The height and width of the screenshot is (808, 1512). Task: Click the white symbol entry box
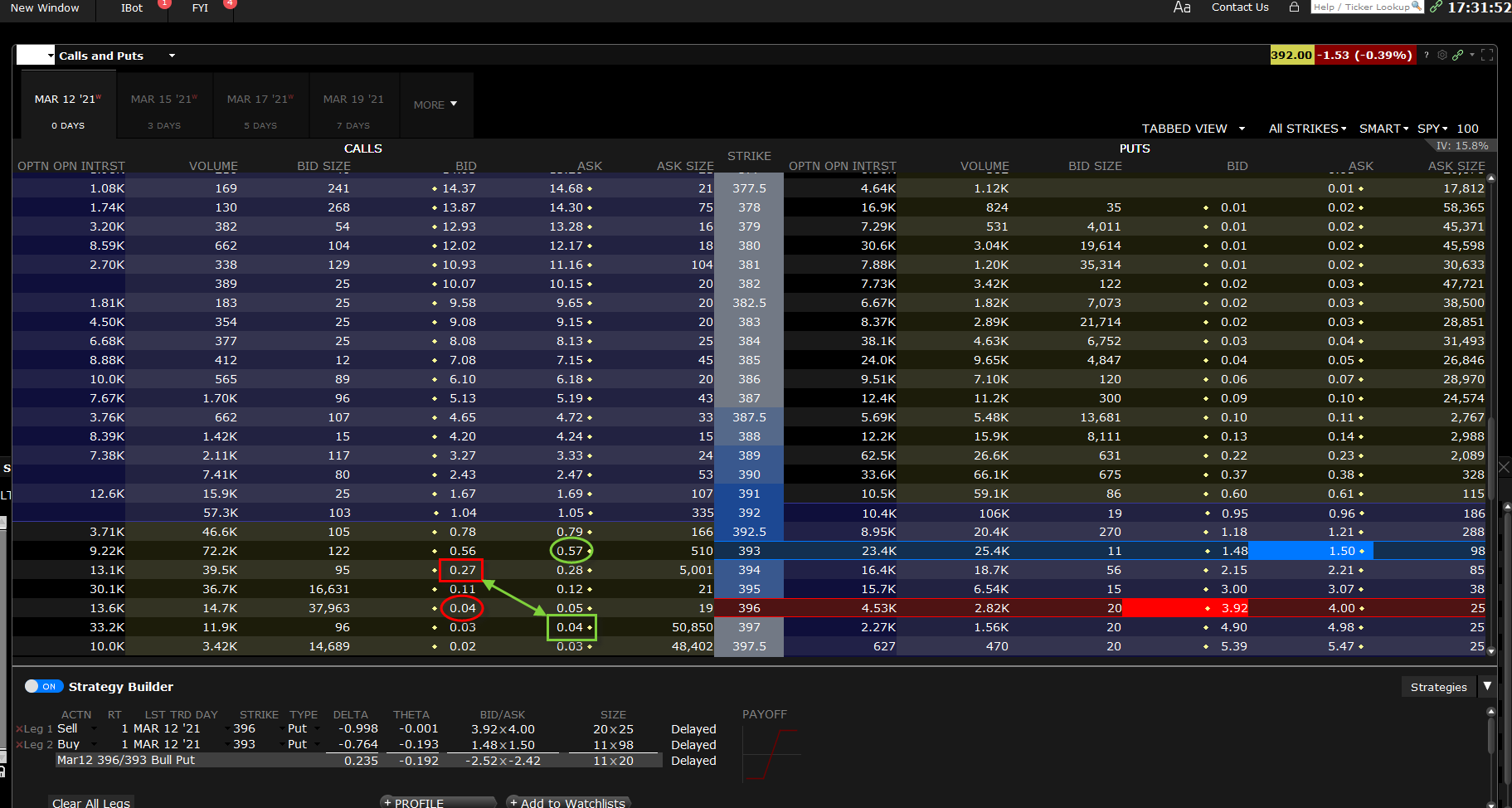tap(36, 56)
